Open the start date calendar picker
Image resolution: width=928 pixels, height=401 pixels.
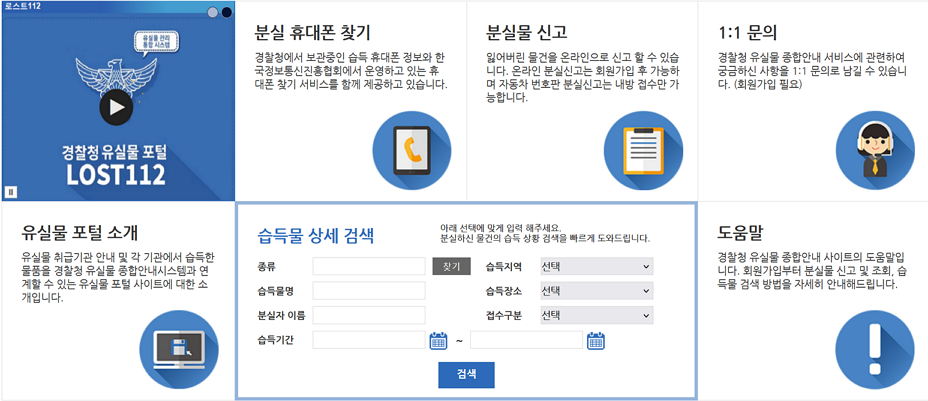pyautogui.click(x=437, y=341)
